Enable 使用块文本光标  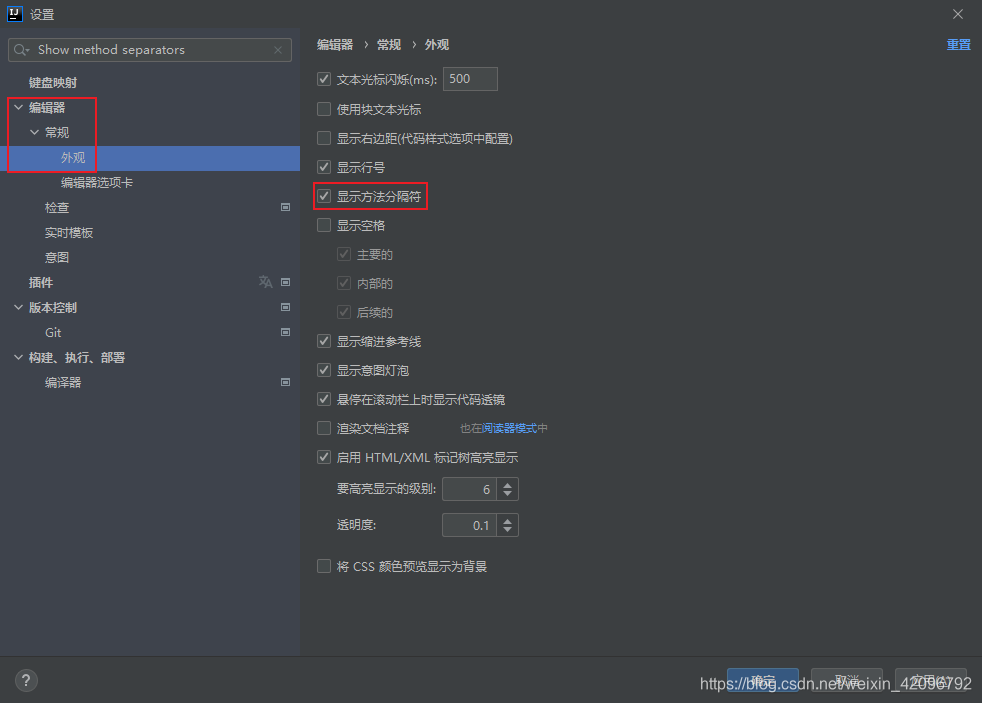pos(324,108)
